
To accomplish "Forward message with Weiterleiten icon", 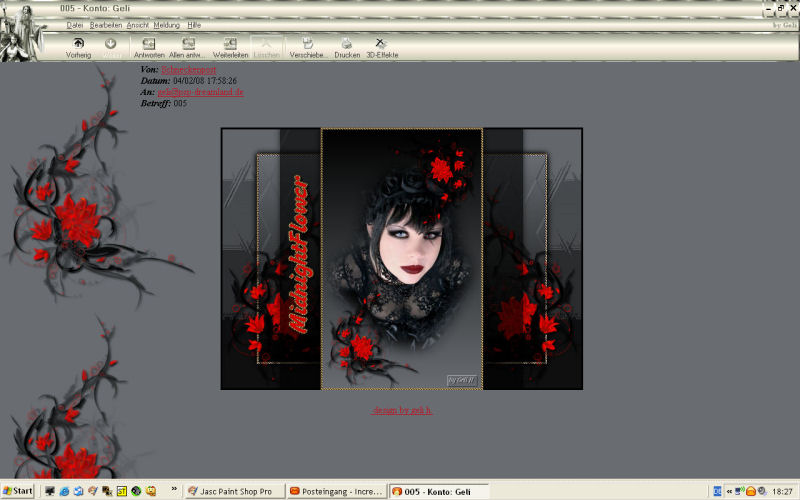I will coord(230,45).
